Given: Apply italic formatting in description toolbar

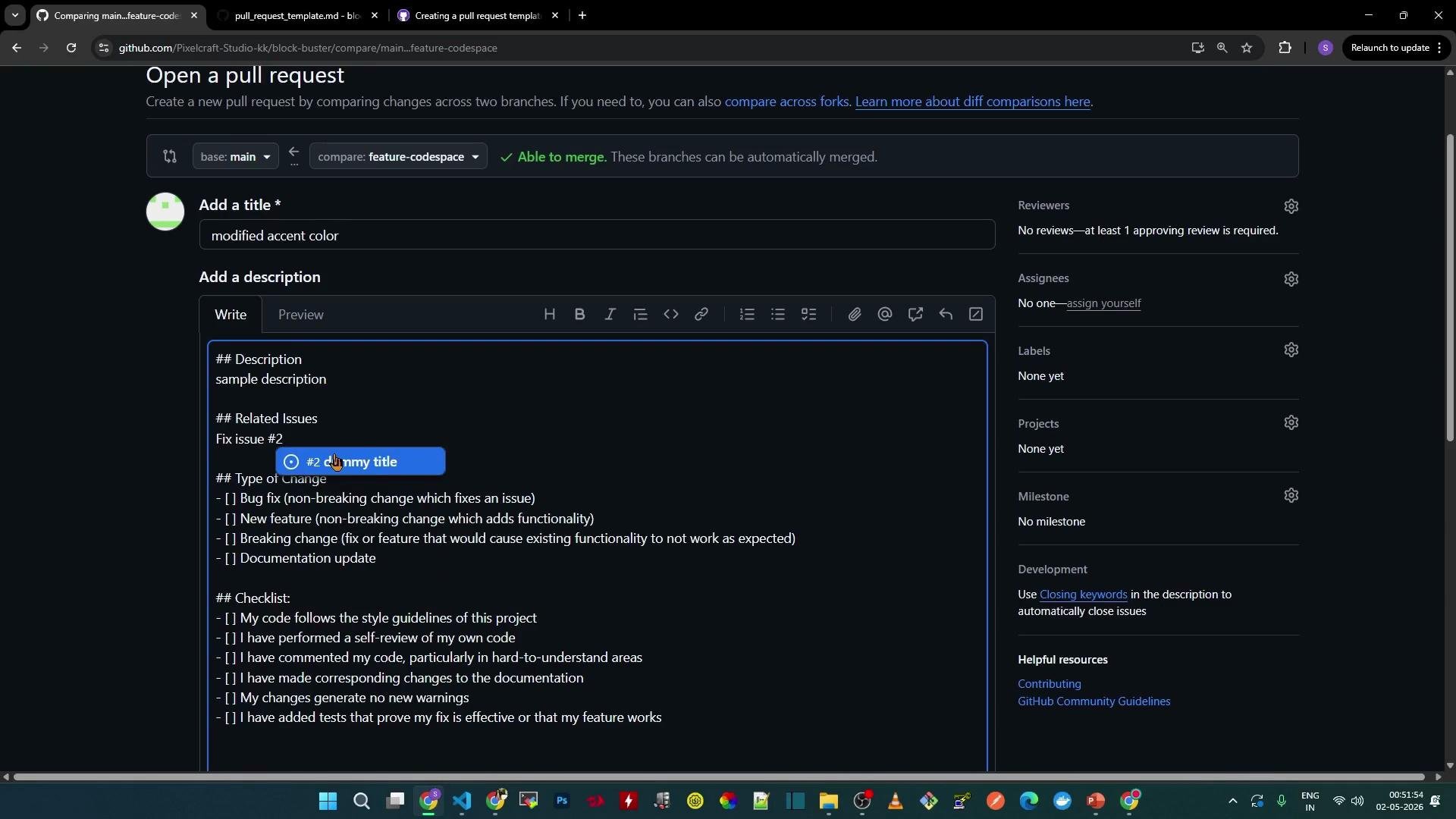Looking at the screenshot, I should [610, 315].
